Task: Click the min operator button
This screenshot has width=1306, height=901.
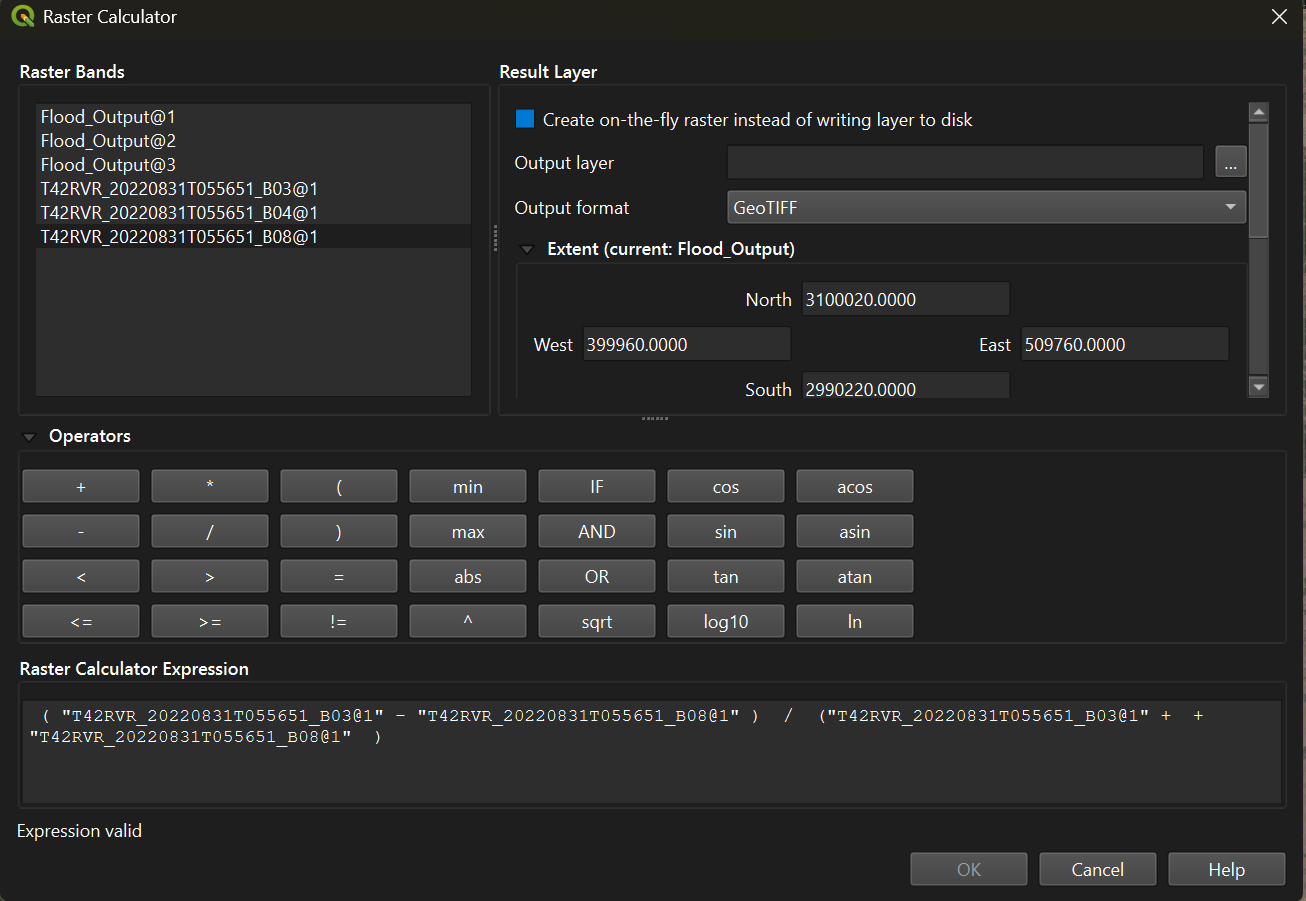Action: pyautogui.click(x=468, y=487)
